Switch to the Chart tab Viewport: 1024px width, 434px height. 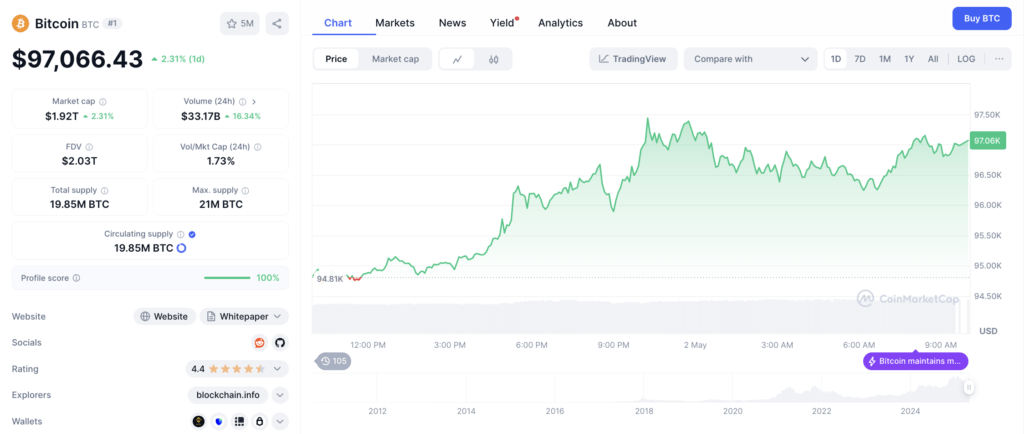(338, 23)
